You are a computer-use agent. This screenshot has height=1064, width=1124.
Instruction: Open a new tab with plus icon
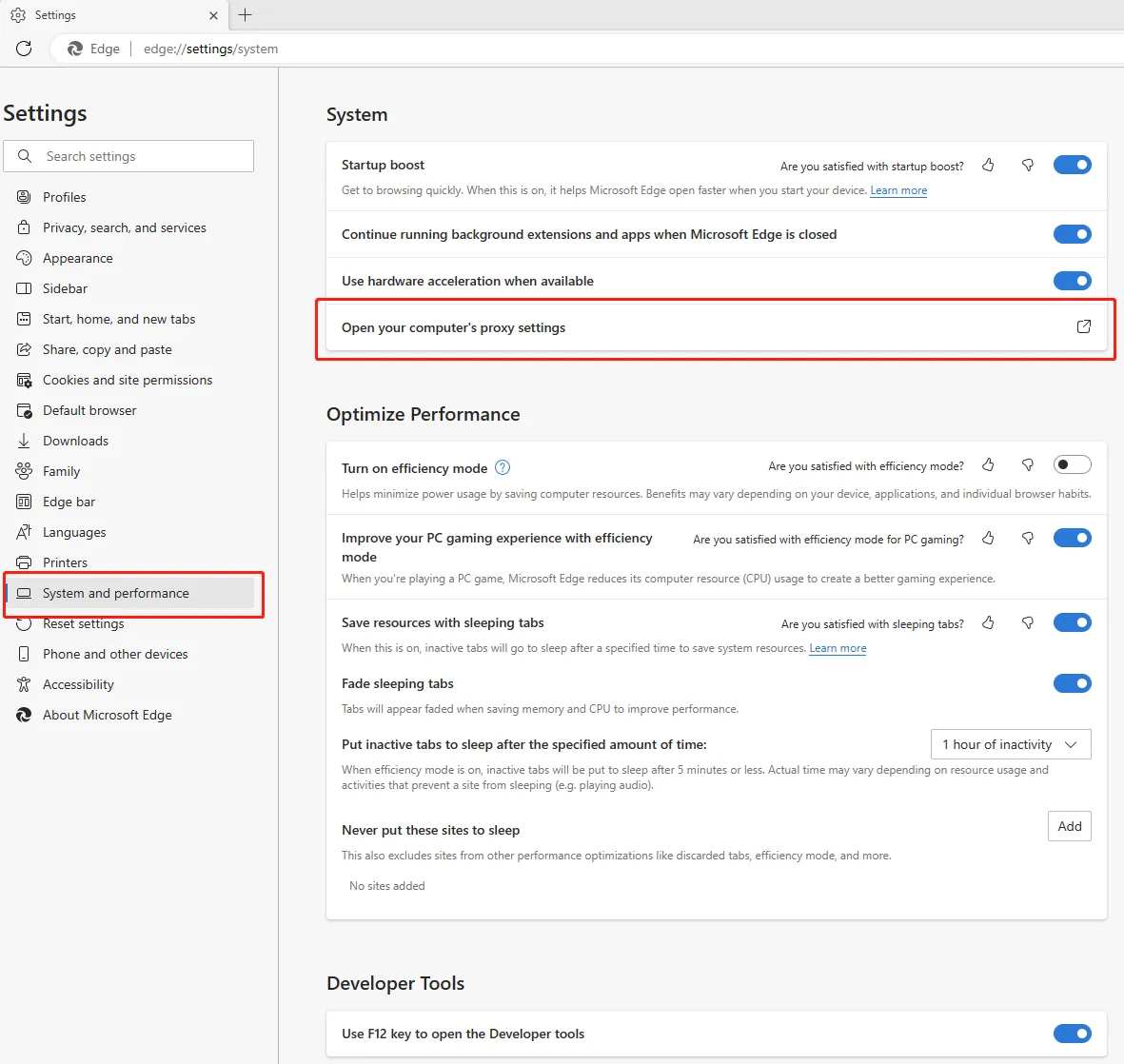(246, 15)
